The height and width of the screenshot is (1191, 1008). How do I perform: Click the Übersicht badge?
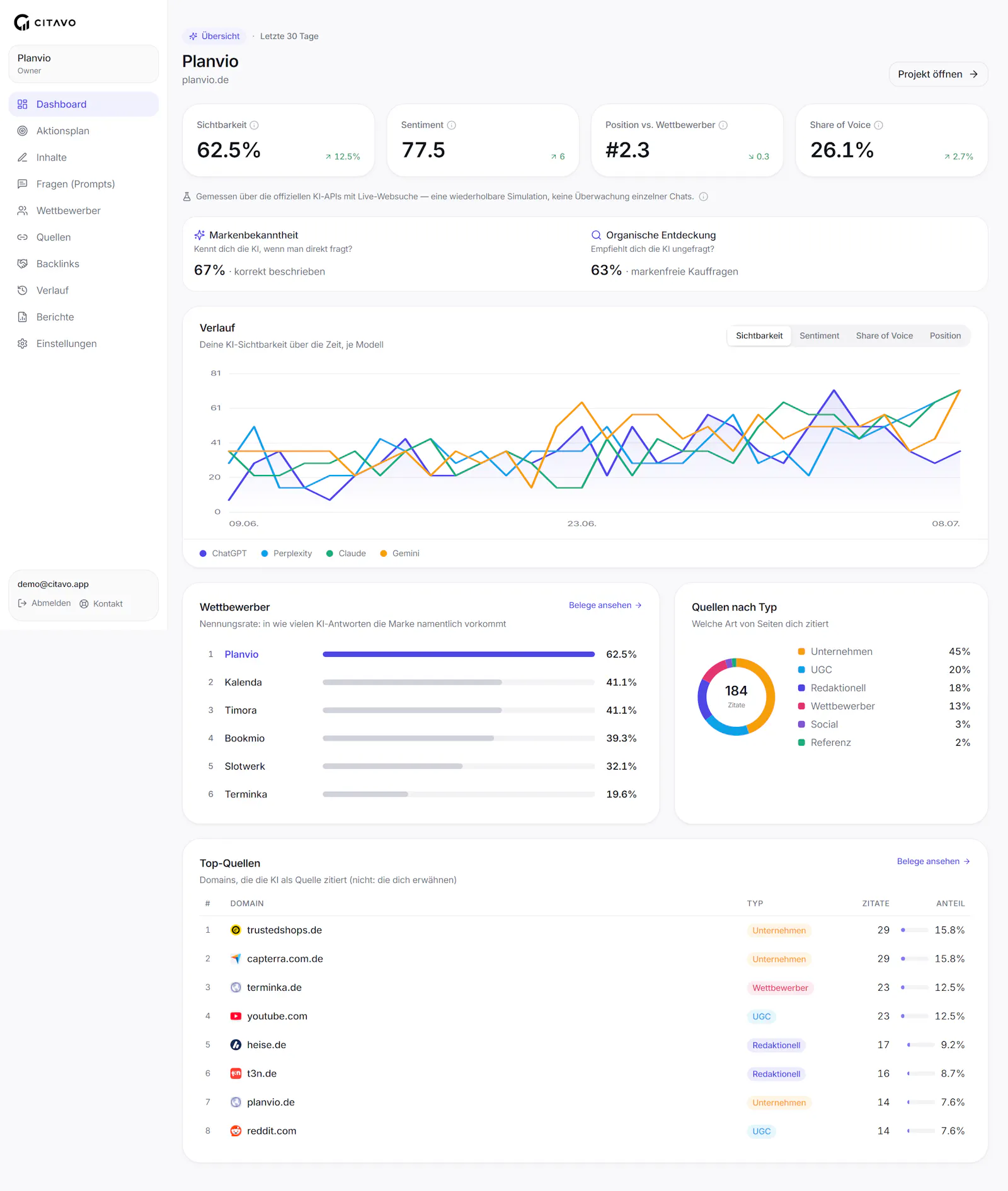pyautogui.click(x=214, y=36)
